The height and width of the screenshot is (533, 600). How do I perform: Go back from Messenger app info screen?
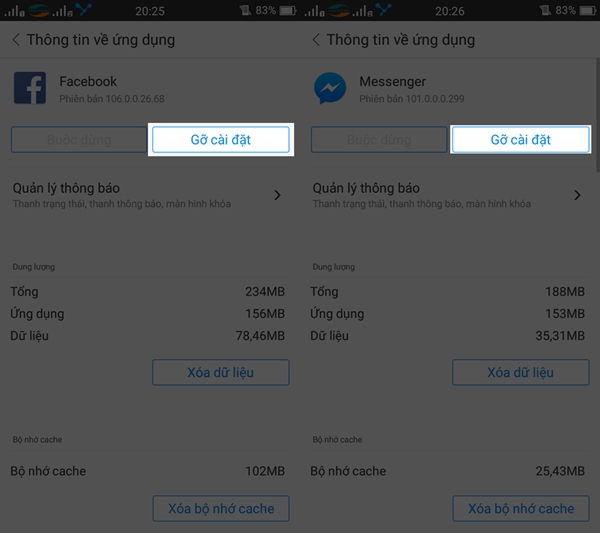pos(316,40)
